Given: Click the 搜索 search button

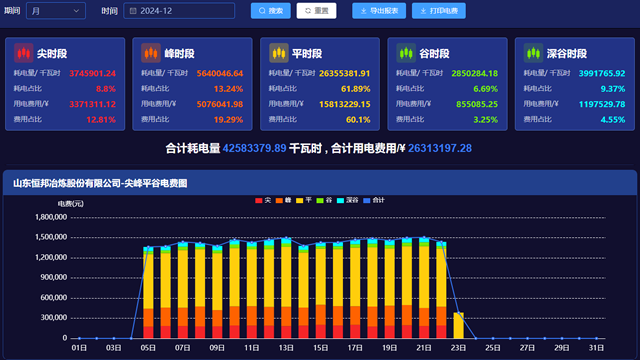Looking at the screenshot, I should point(271,11).
